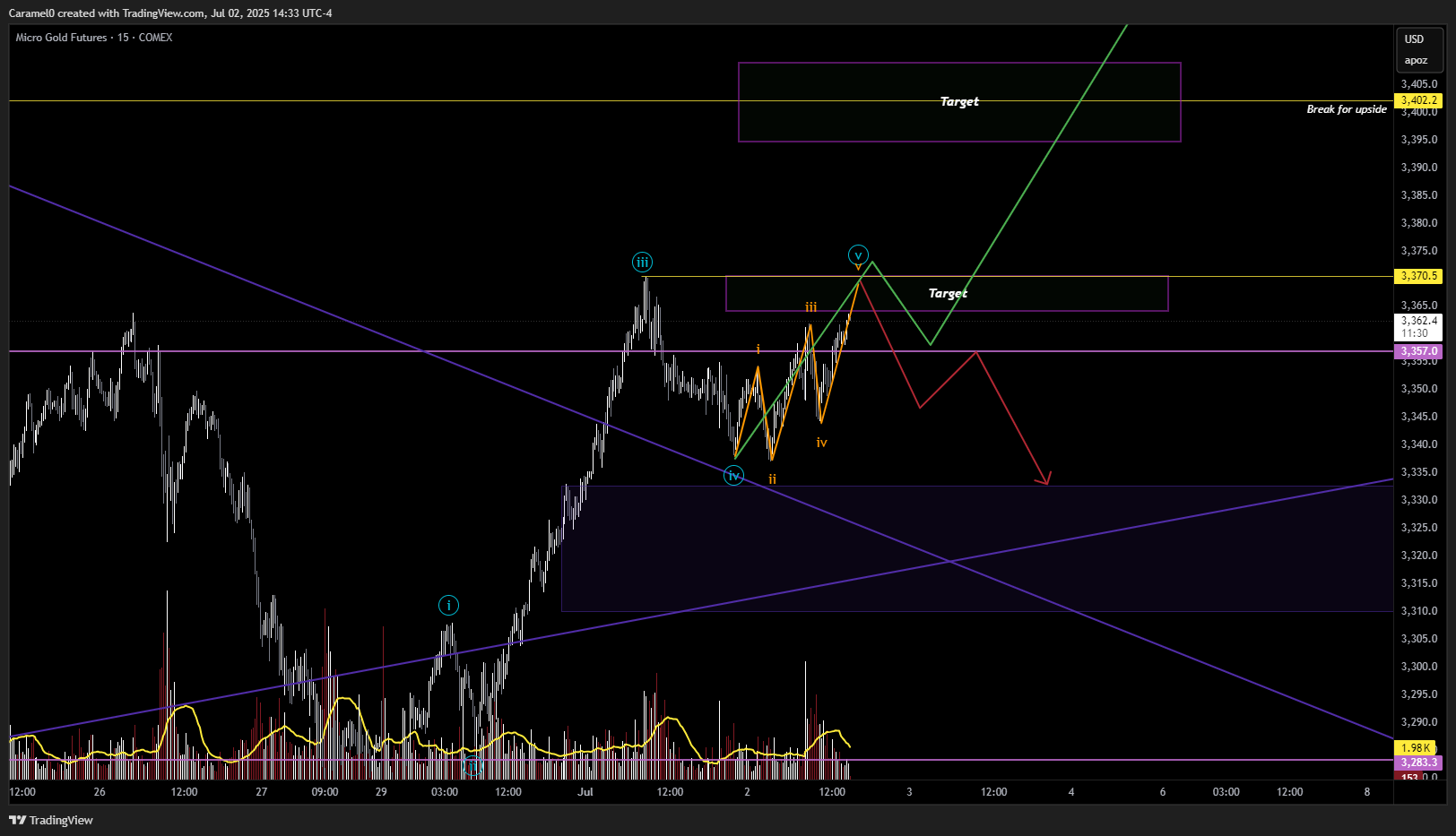Click the Caramel0 created with TradingView.com header
This screenshot has width=1456, height=836.
(170, 13)
